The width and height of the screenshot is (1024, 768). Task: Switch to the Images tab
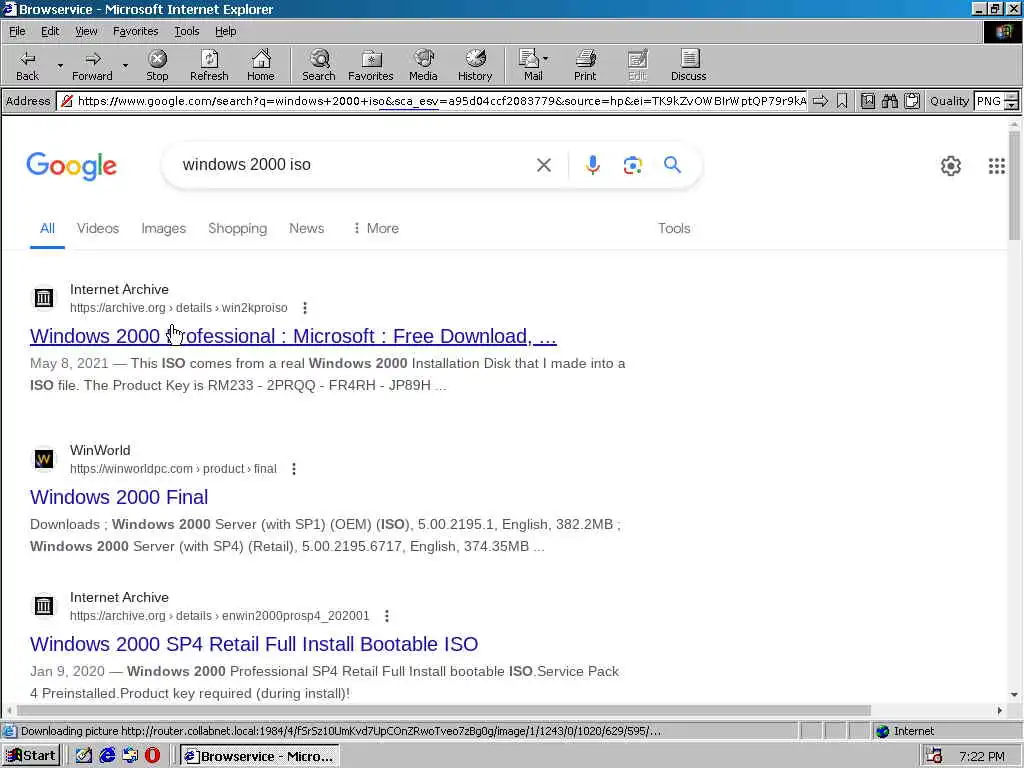[x=163, y=229]
